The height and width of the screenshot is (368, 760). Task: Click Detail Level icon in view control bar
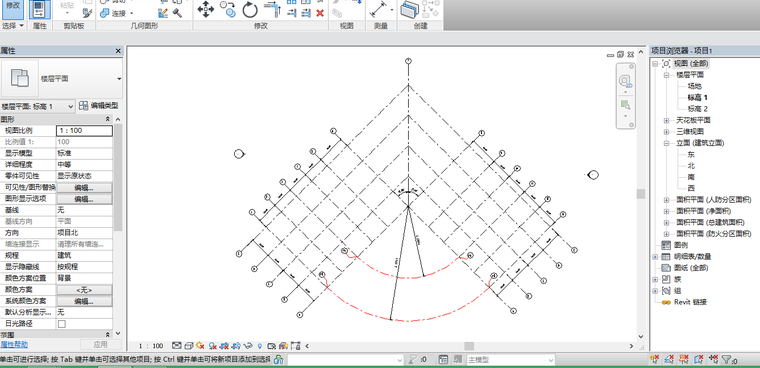click(x=176, y=346)
